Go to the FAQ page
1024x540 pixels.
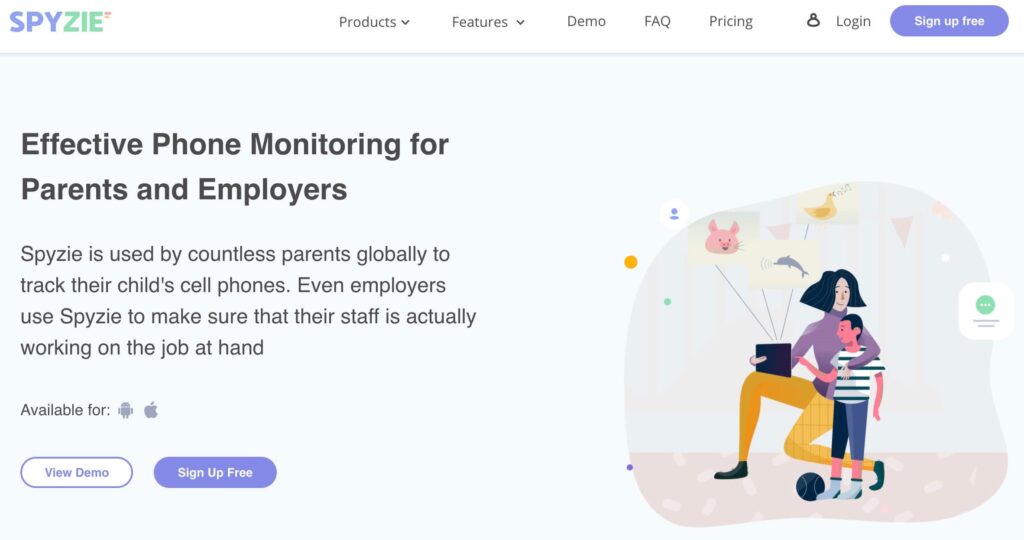tap(657, 21)
